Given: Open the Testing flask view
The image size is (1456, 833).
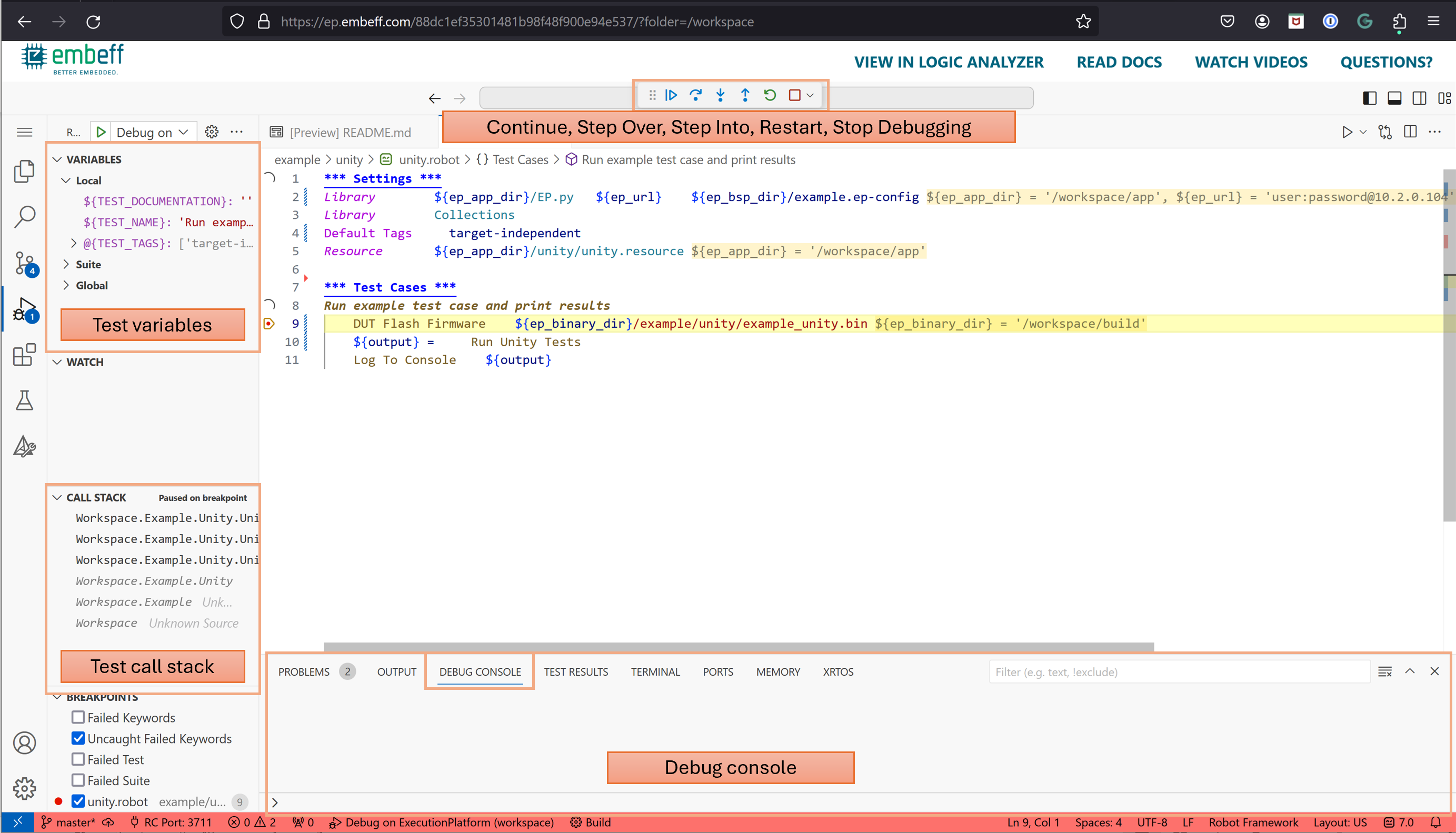Looking at the screenshot, I should click(x=24, y=400).
